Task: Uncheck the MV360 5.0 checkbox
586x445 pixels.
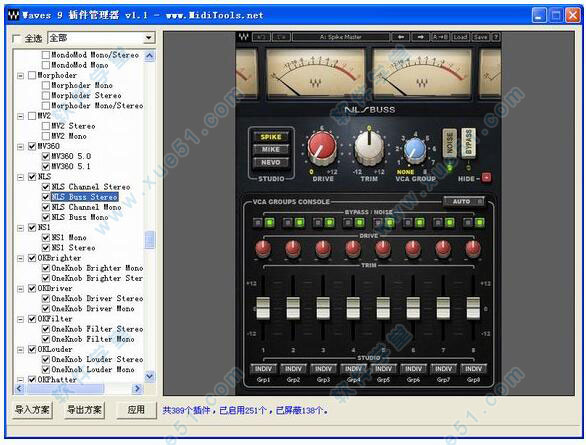Action: coord(46,156)
